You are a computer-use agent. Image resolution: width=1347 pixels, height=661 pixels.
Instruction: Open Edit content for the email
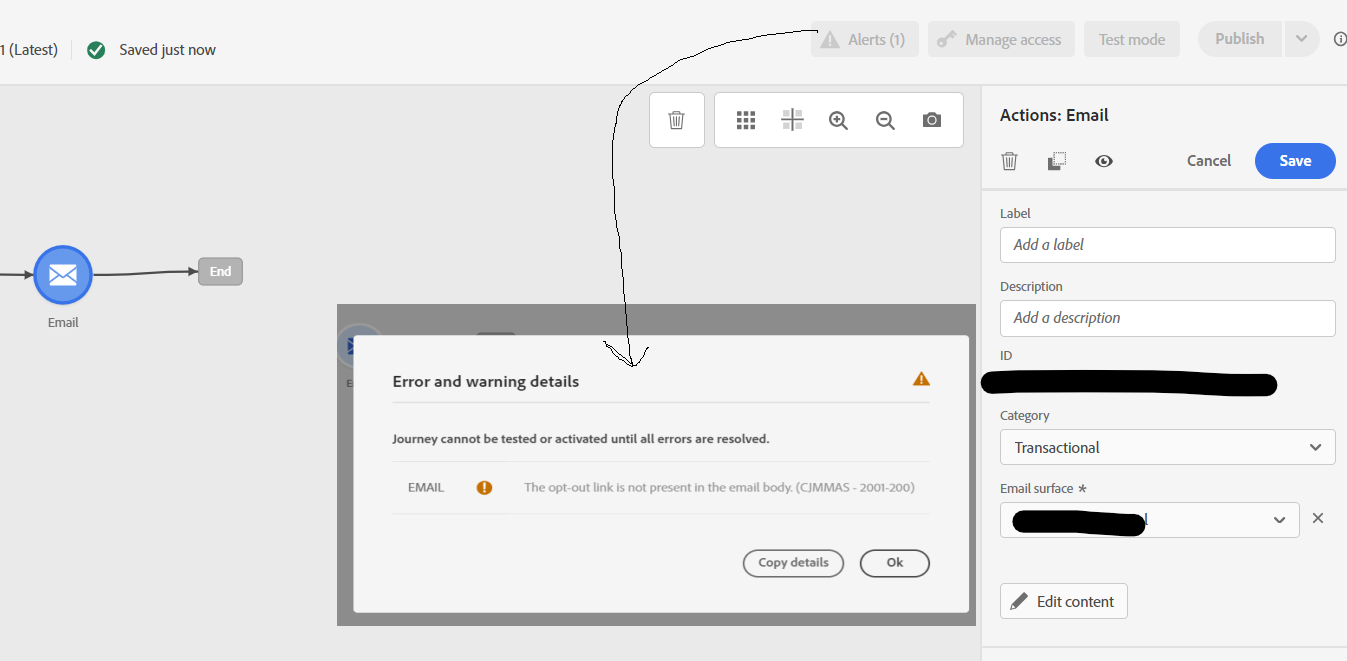(1063, 601)
